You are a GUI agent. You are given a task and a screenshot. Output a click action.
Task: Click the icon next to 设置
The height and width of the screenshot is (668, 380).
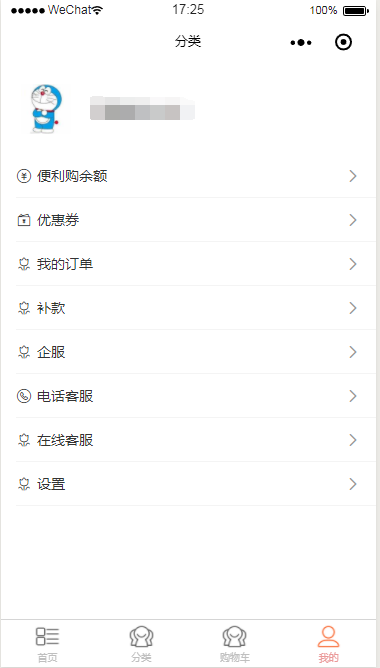pyautogui.click(x=23, y=484)
